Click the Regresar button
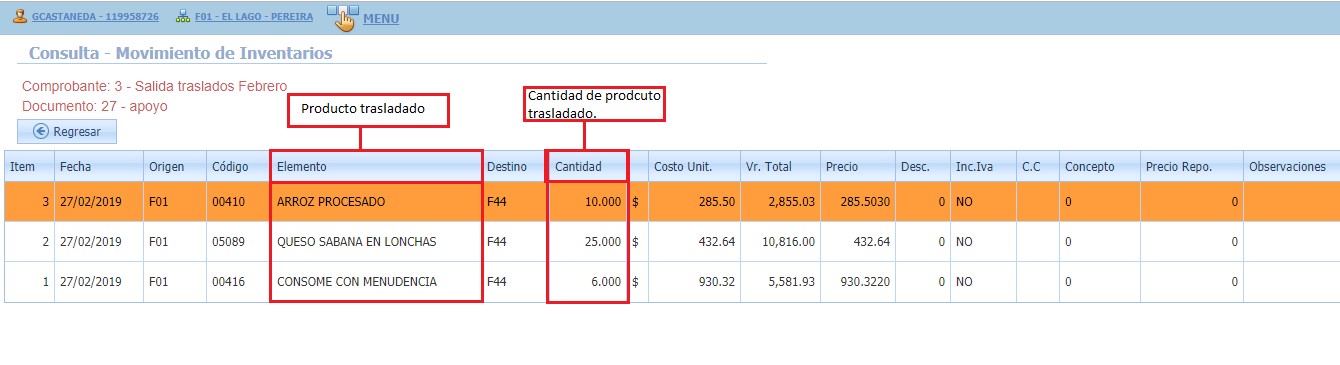 67,131
